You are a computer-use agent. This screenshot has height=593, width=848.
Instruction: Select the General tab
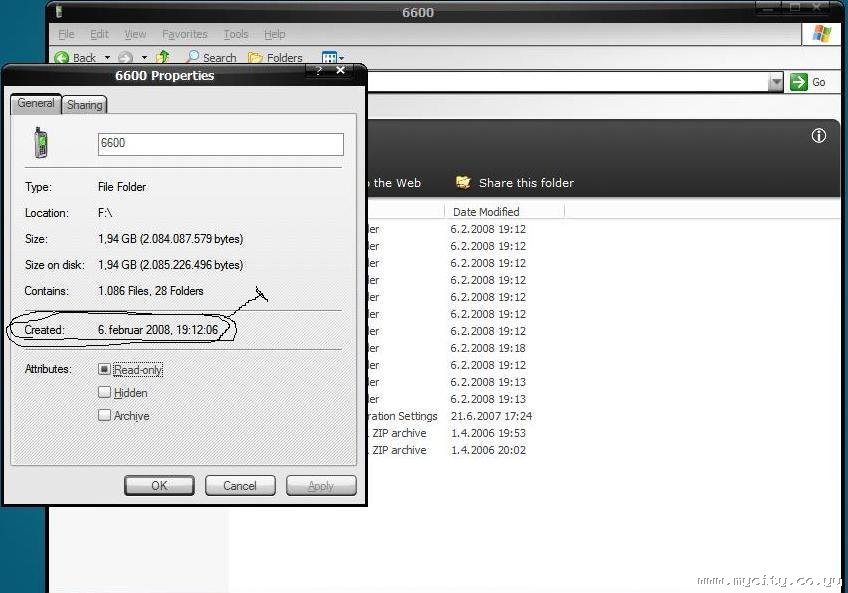tap(36, 103)
